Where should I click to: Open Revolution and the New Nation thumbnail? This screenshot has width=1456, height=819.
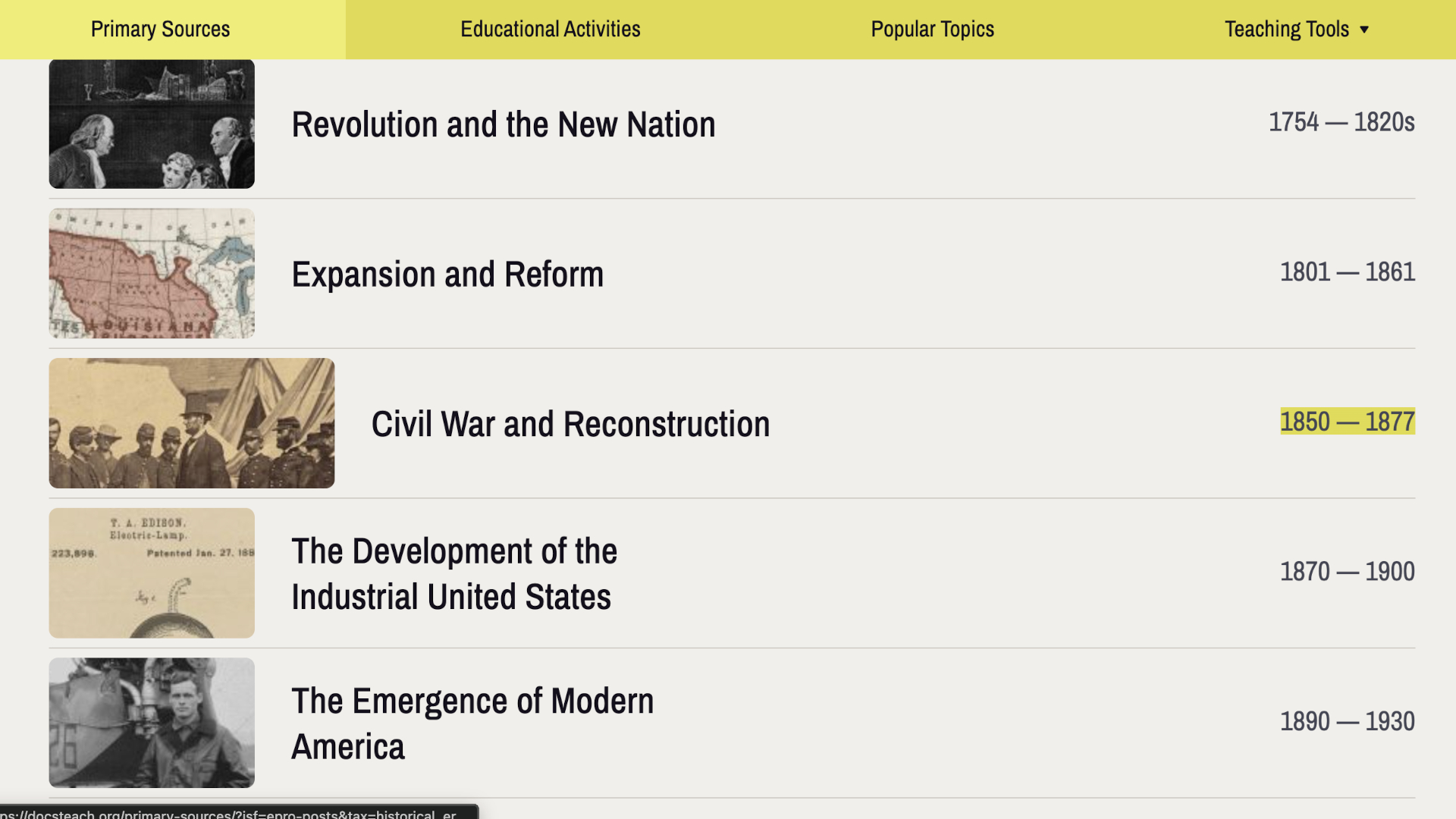pyautogui.click(x=152, y=124)
